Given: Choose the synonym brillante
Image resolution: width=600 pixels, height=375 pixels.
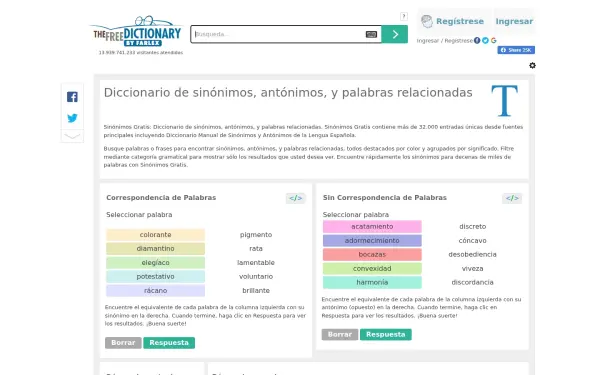Looking at the screenshot, I should pyautogui.click(x=256, y=290).
